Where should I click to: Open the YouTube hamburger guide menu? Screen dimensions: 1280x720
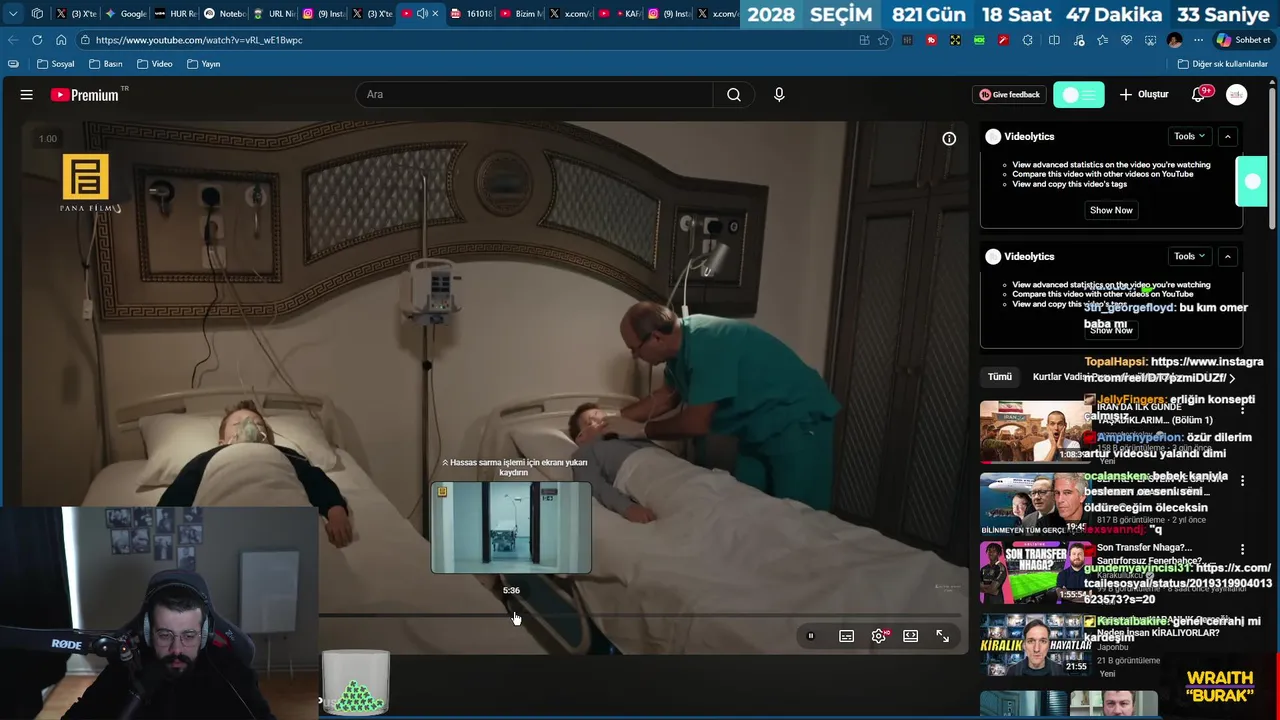[26, 95]
